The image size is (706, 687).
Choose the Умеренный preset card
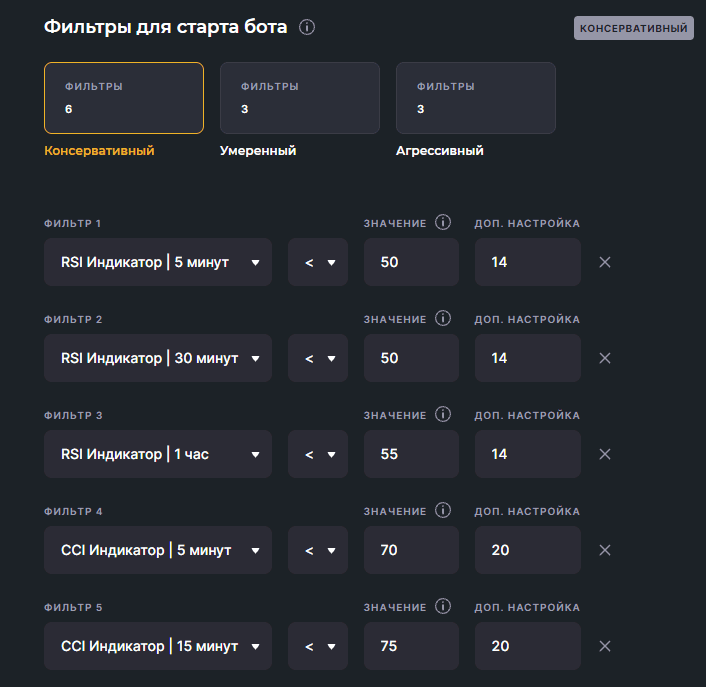300,98
